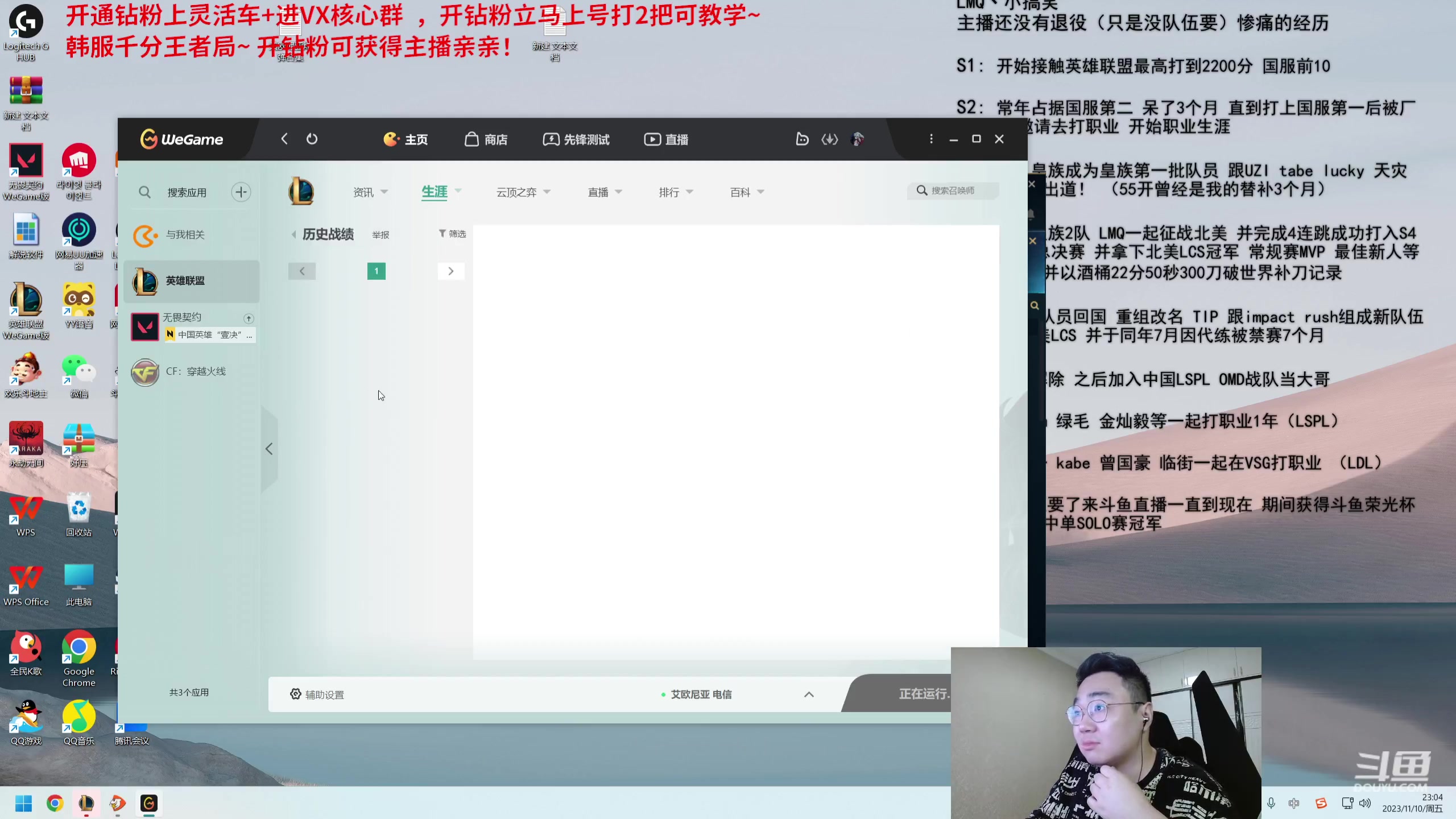Refresh the WeGame page

312,139
